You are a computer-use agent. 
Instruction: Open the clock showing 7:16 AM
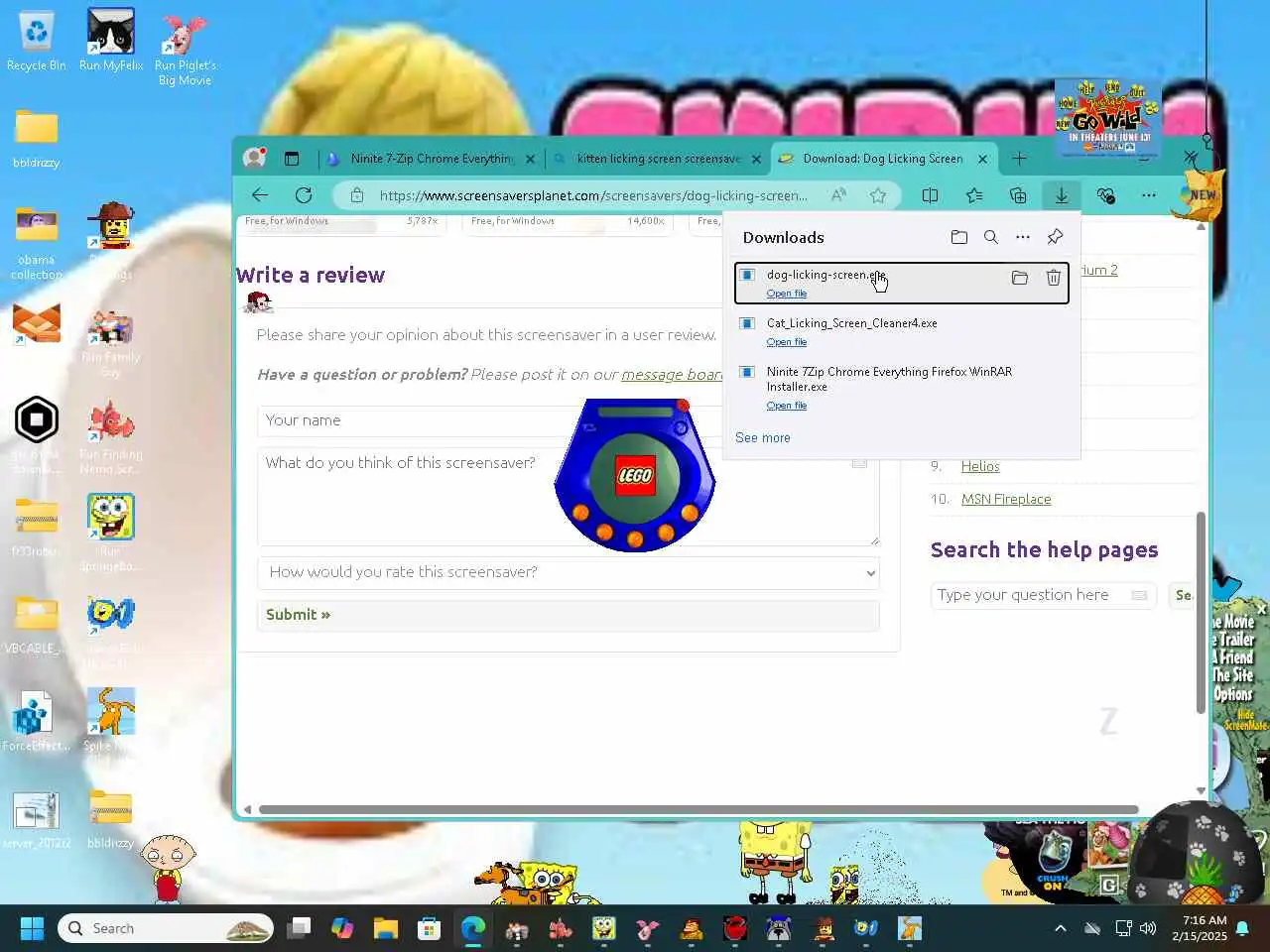(x=1200, y=928)
